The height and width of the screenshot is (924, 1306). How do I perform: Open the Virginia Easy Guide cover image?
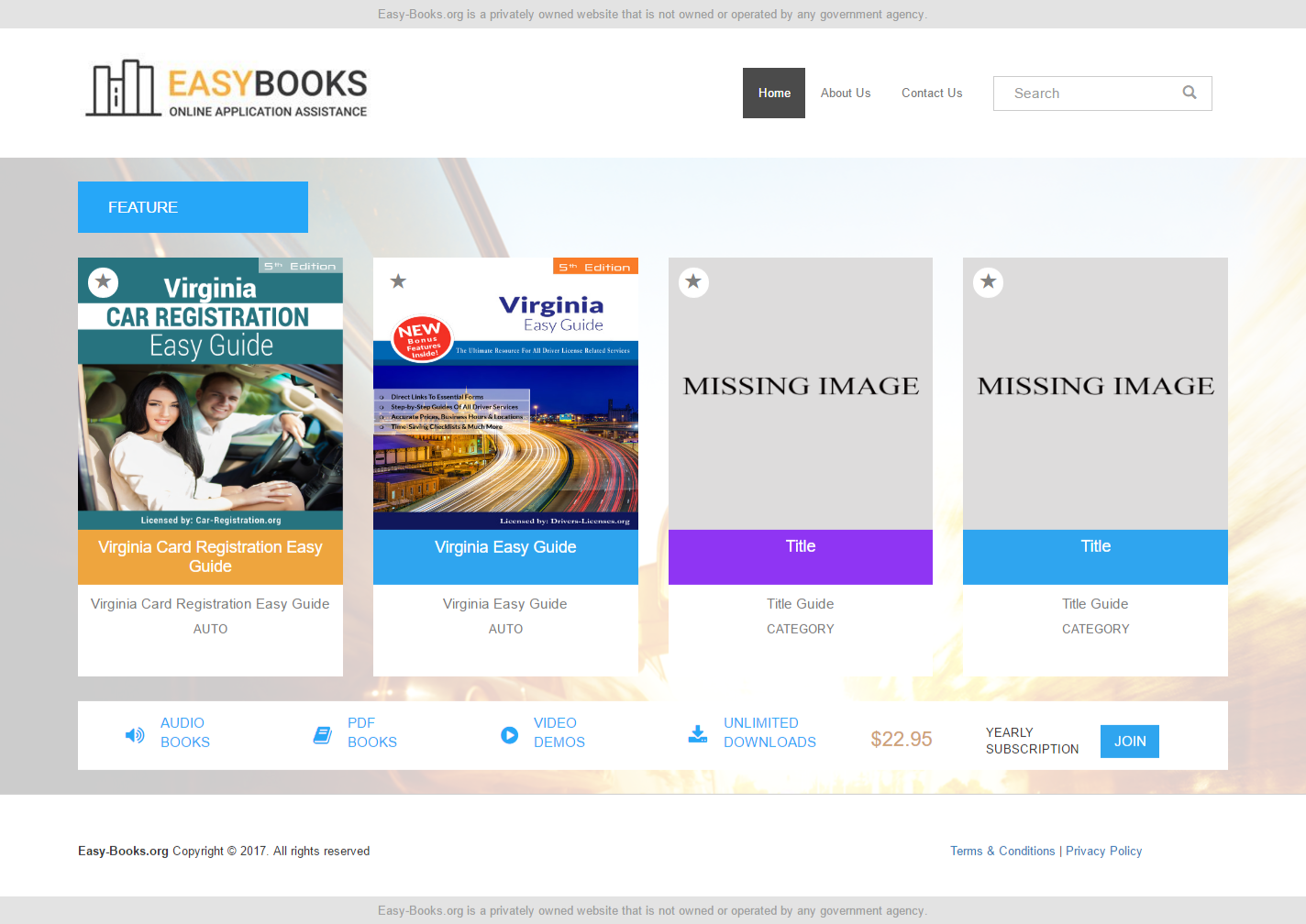coord(505,394)
